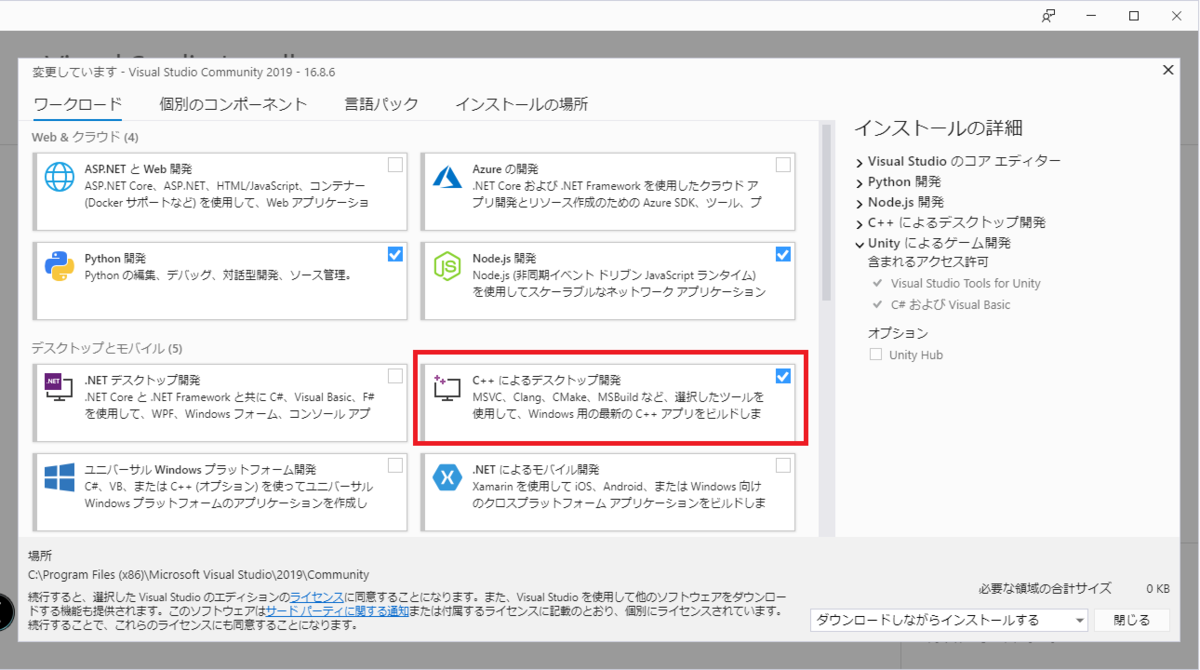Switch to the 個別のコンポーネント tab
Image resolution: width=1200 pixels, height=670 pixels.
(234, 103)
